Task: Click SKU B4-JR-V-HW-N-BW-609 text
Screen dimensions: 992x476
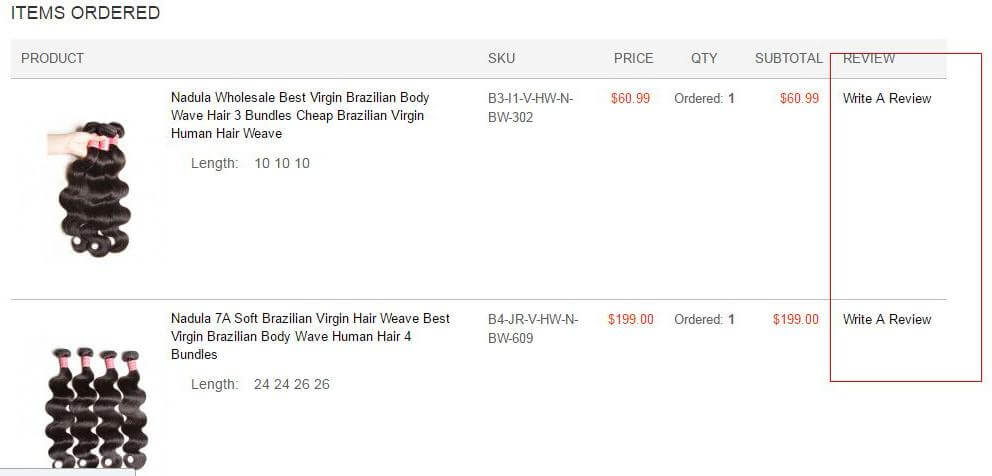Action: click(533, 329)
